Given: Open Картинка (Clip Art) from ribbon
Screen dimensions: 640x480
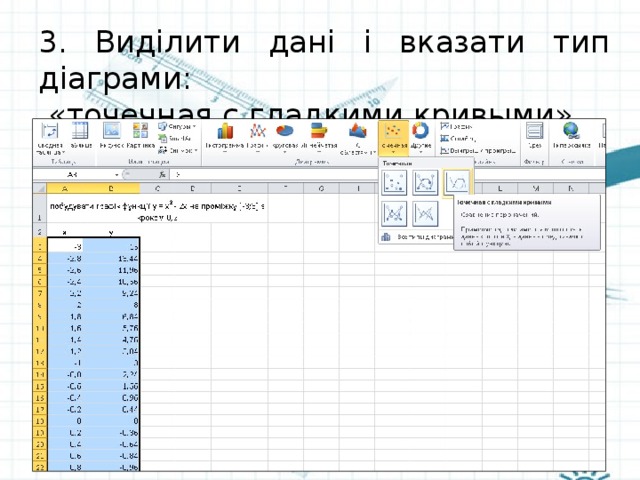Looking at the screenshot, I should pyautogui.click(x=140, y=136).
